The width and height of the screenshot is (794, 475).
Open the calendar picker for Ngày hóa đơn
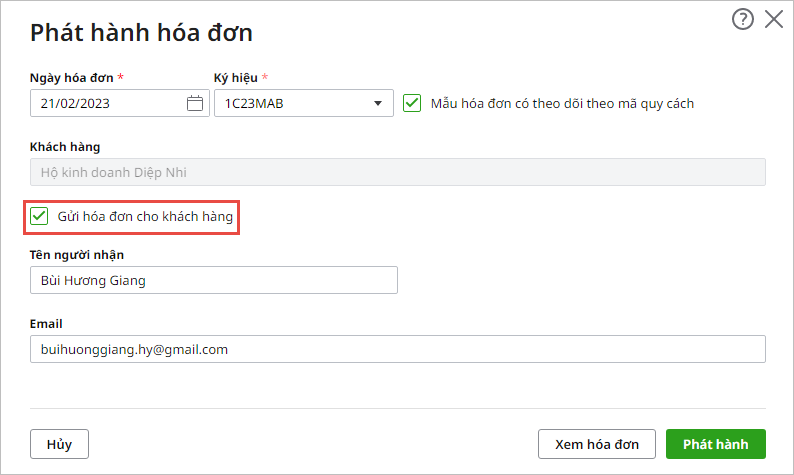coord(195,103)
